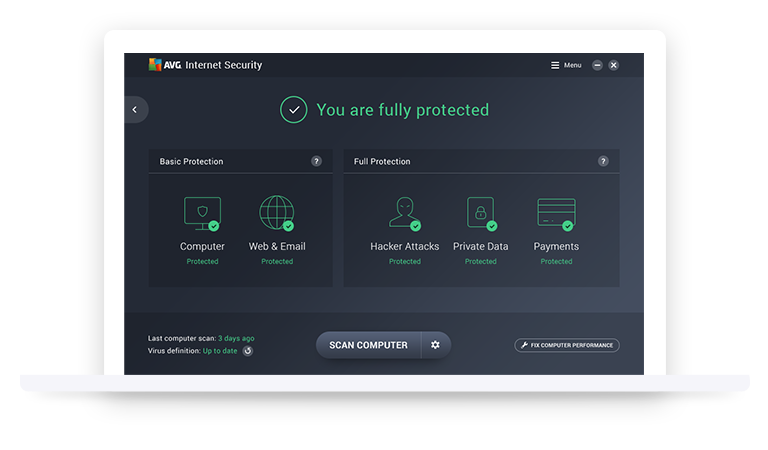Open the hamburger Menu
Viewport: 768px width, 450px height.
[x=566, y=65]
